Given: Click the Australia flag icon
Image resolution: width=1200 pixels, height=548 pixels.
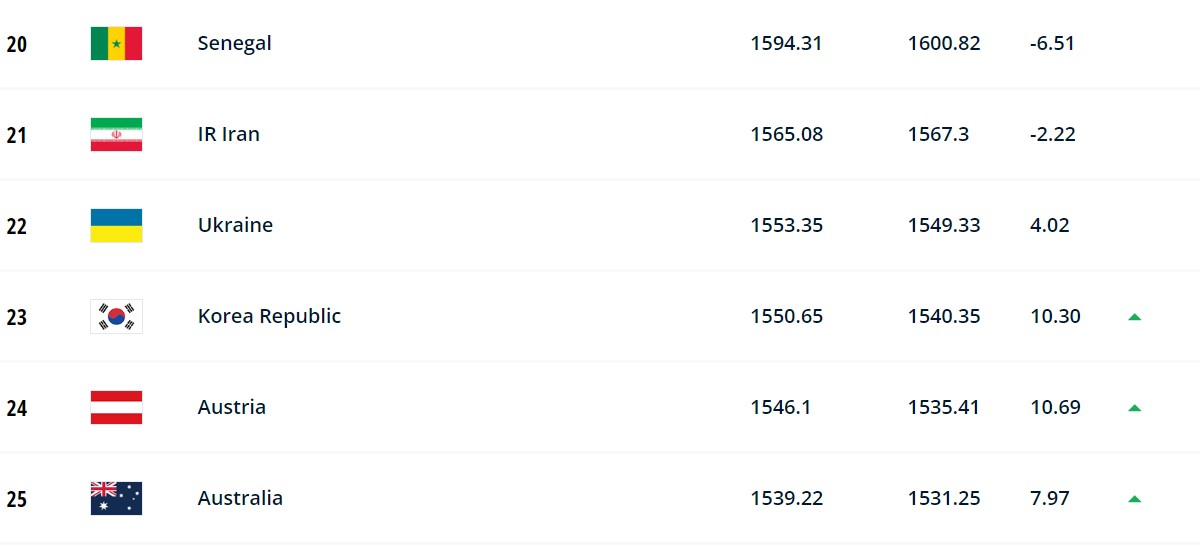Looking at the screenshot, I should tap(116, 498).
